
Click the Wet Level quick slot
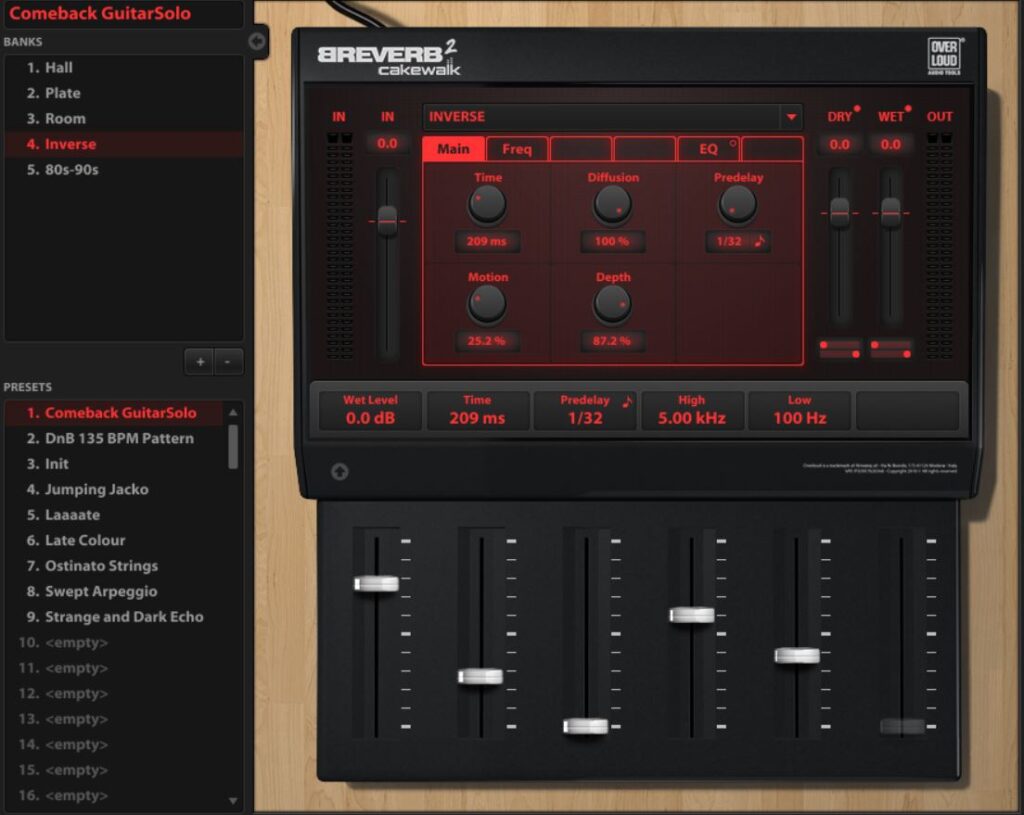point(370,410)
